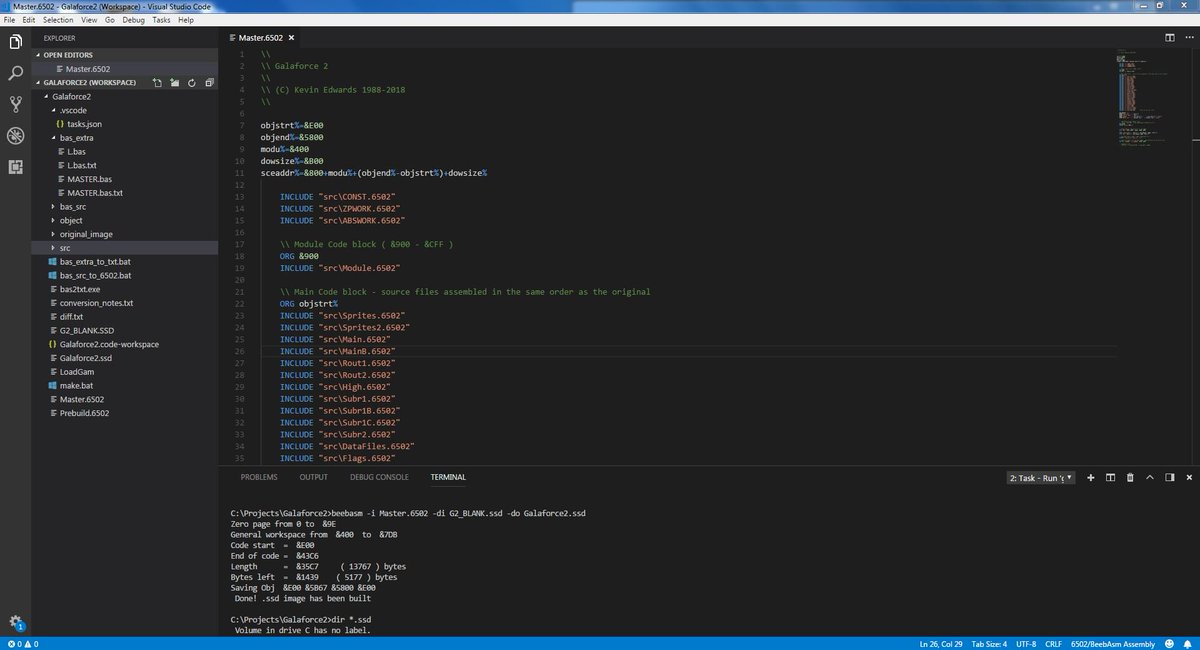The image size is (1200, 650).
Task: Open the Selection menu
Action: (58, 20)
